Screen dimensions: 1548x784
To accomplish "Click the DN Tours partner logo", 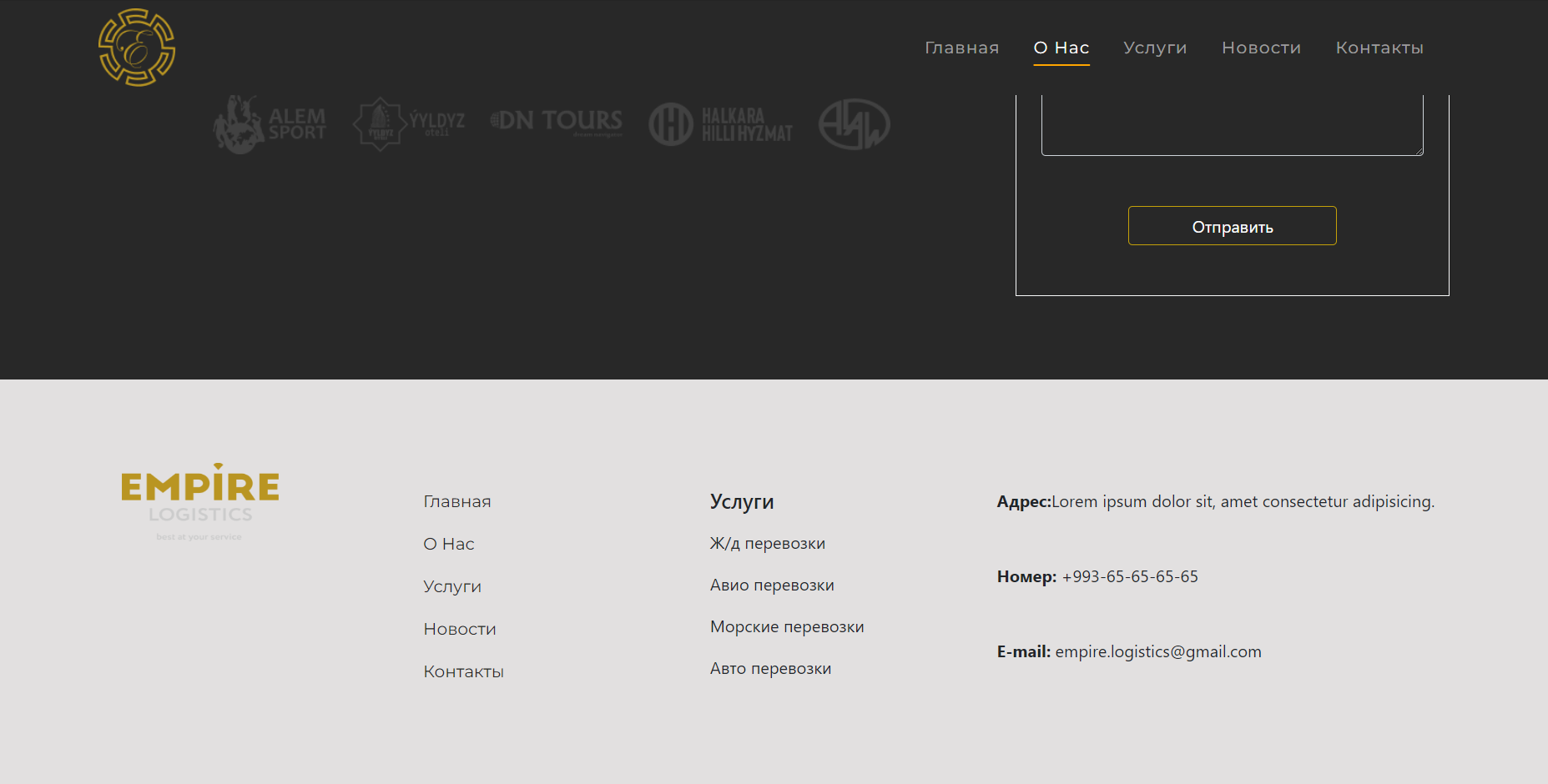I will click(x=557, y=122).
